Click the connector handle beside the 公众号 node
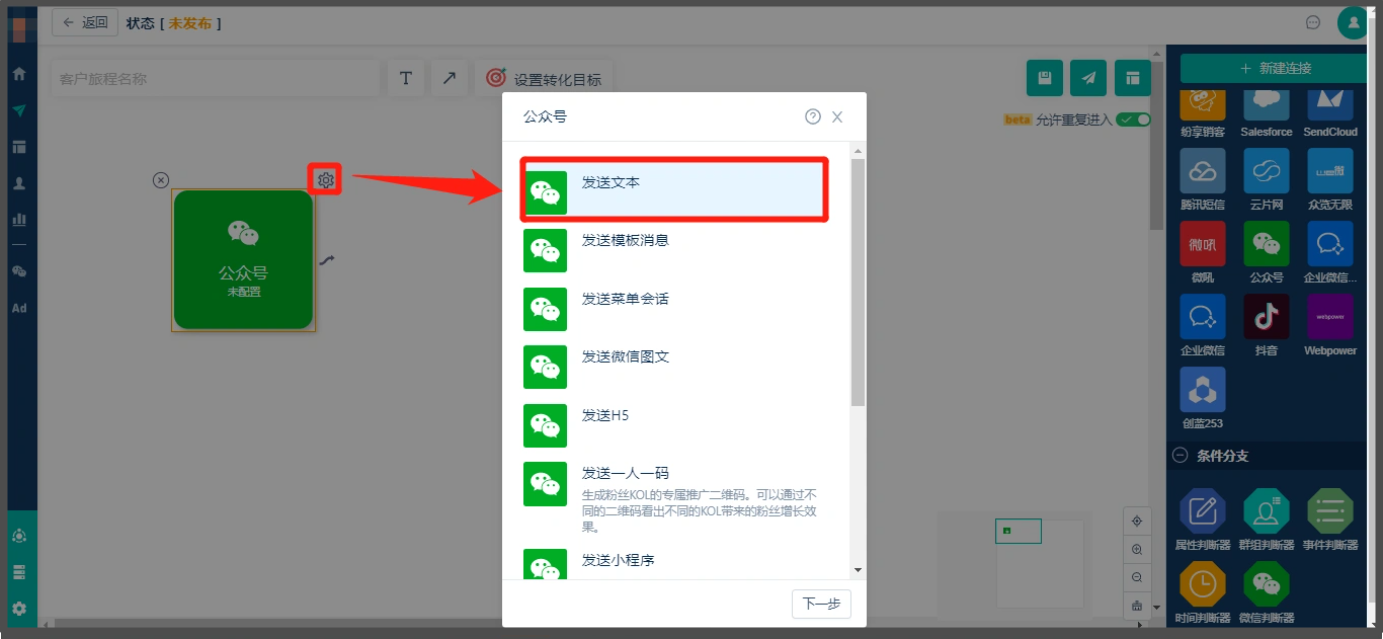 point(327,261)
